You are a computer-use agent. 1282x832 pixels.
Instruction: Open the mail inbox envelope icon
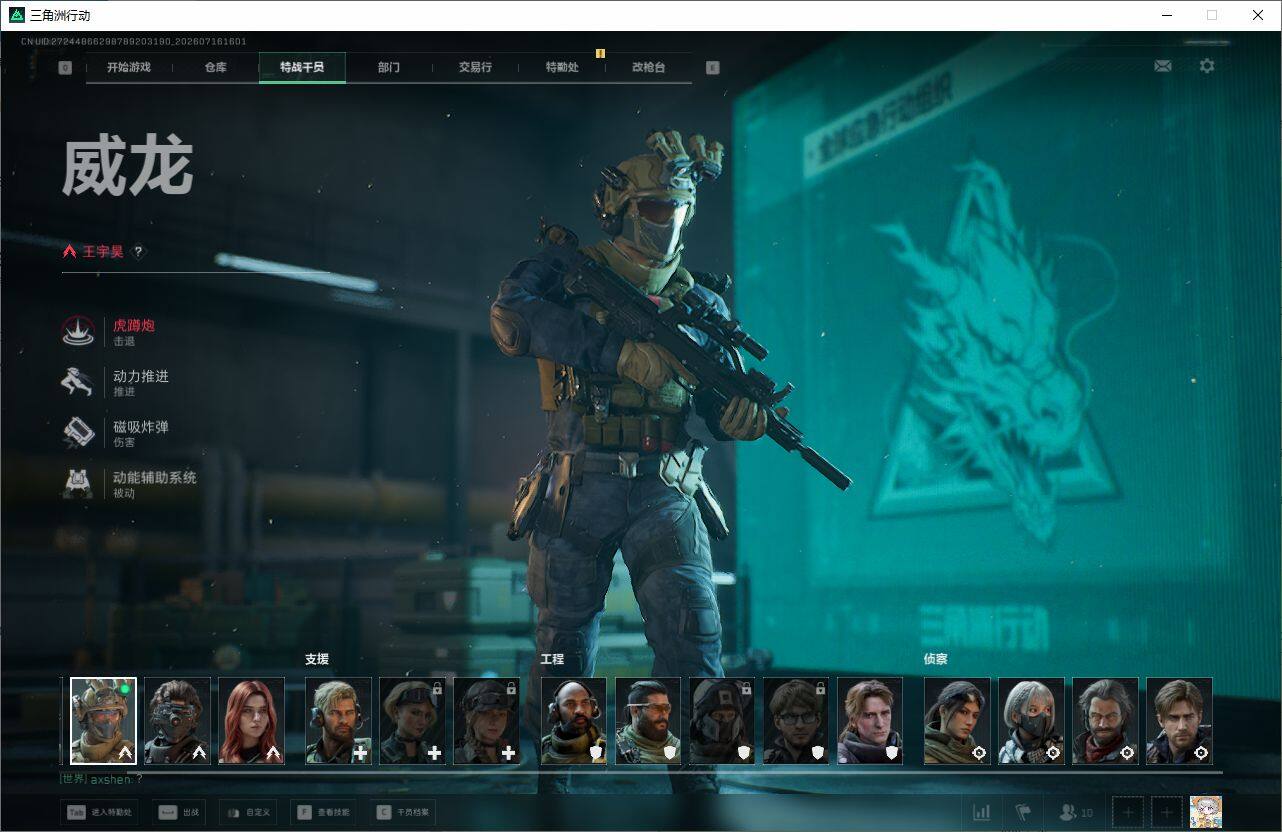[x=1163, y=66]
